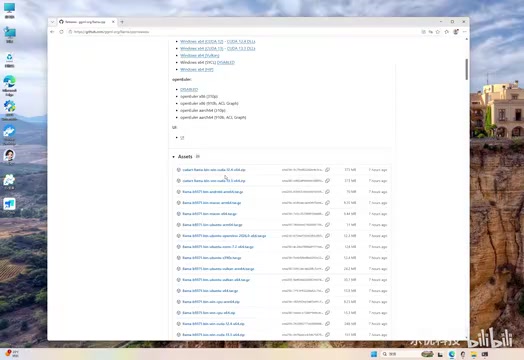Open Windows x64 (CUDA 13) link
524x360 pixels.
202,49
